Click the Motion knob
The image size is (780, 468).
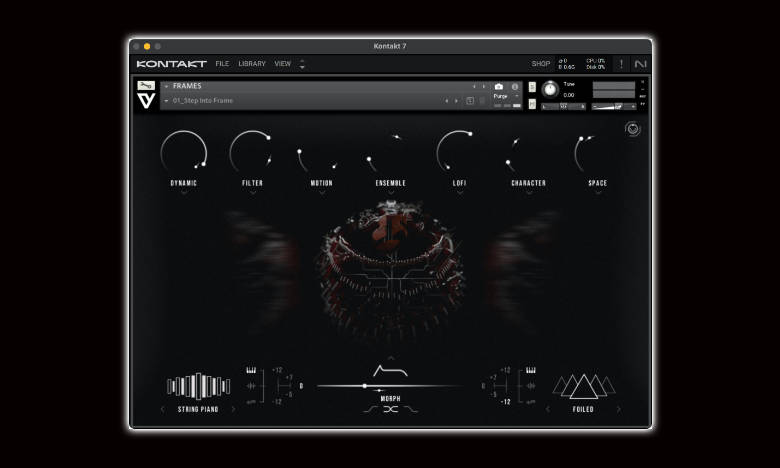[322, 153]
